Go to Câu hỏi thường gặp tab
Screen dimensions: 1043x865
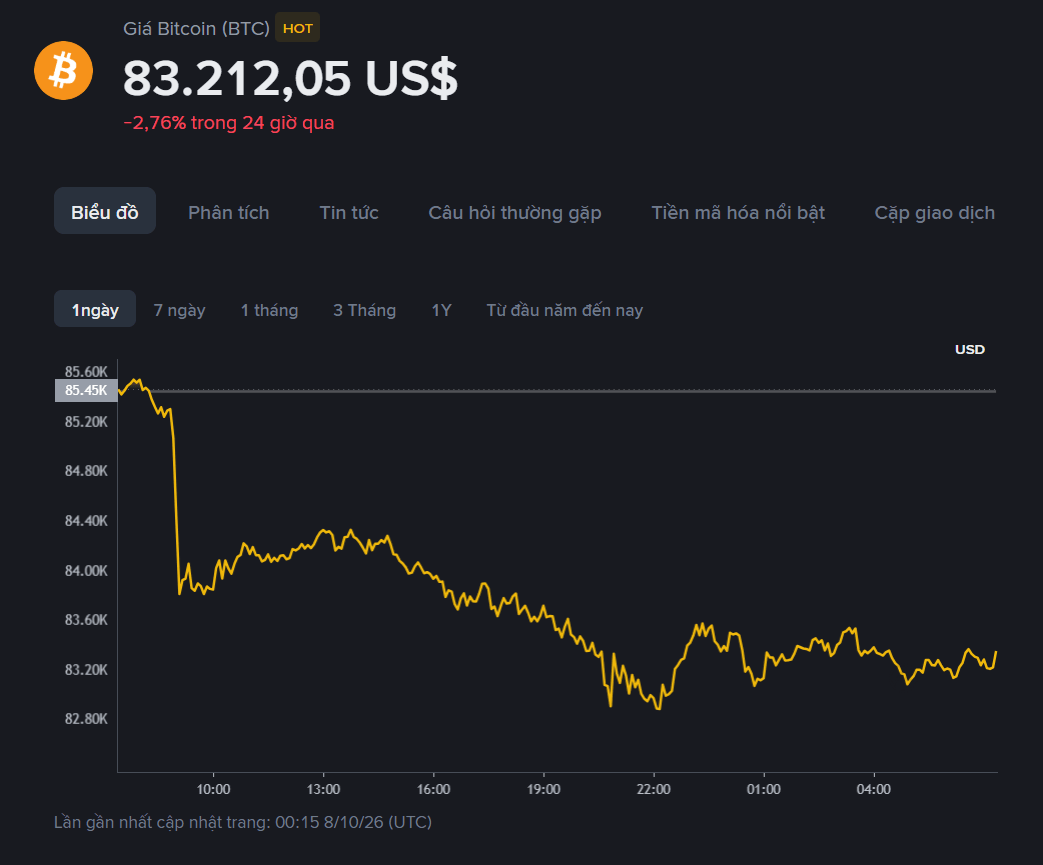coord(514,213)
